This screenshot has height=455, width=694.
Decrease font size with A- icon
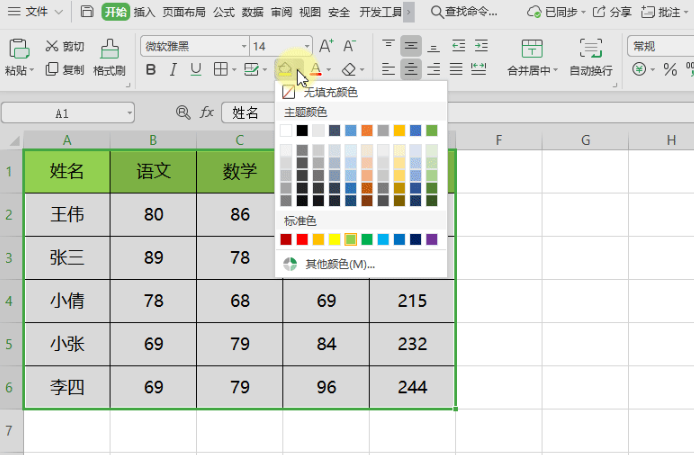[349, 46]
